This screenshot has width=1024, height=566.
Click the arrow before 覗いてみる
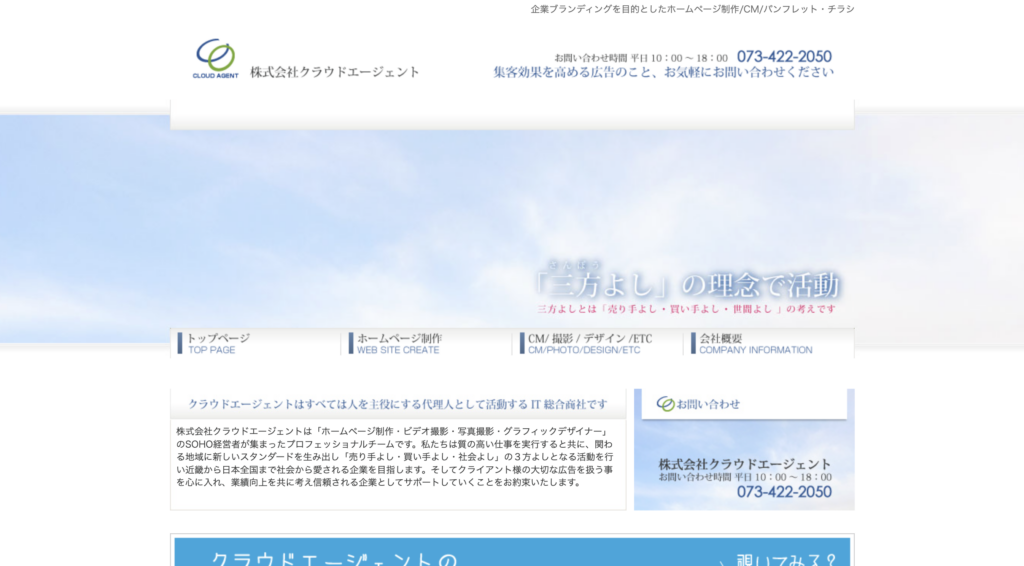[x=723, y=560]
